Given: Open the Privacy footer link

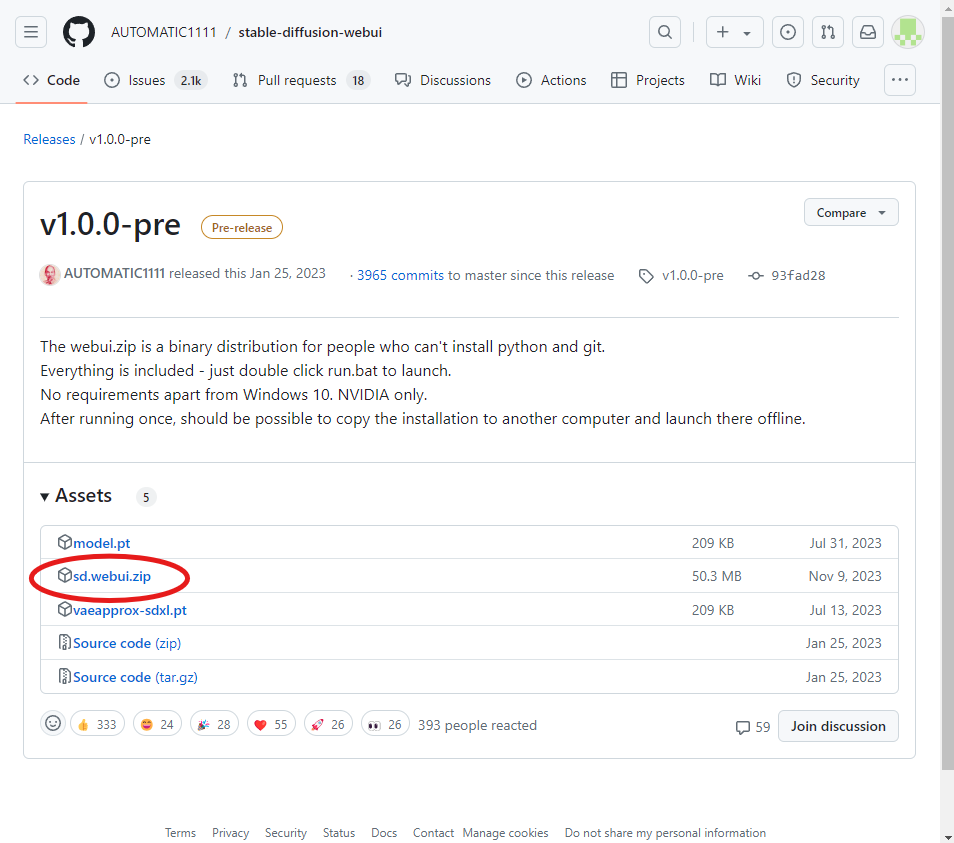Looking at the screenshot, I should click(231, 833).
